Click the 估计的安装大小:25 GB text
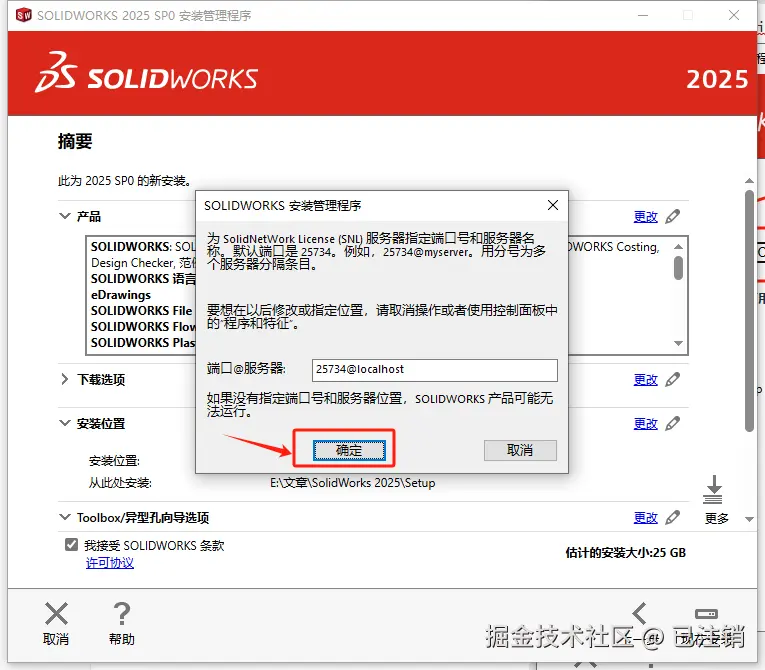 (x=625, y=552)
